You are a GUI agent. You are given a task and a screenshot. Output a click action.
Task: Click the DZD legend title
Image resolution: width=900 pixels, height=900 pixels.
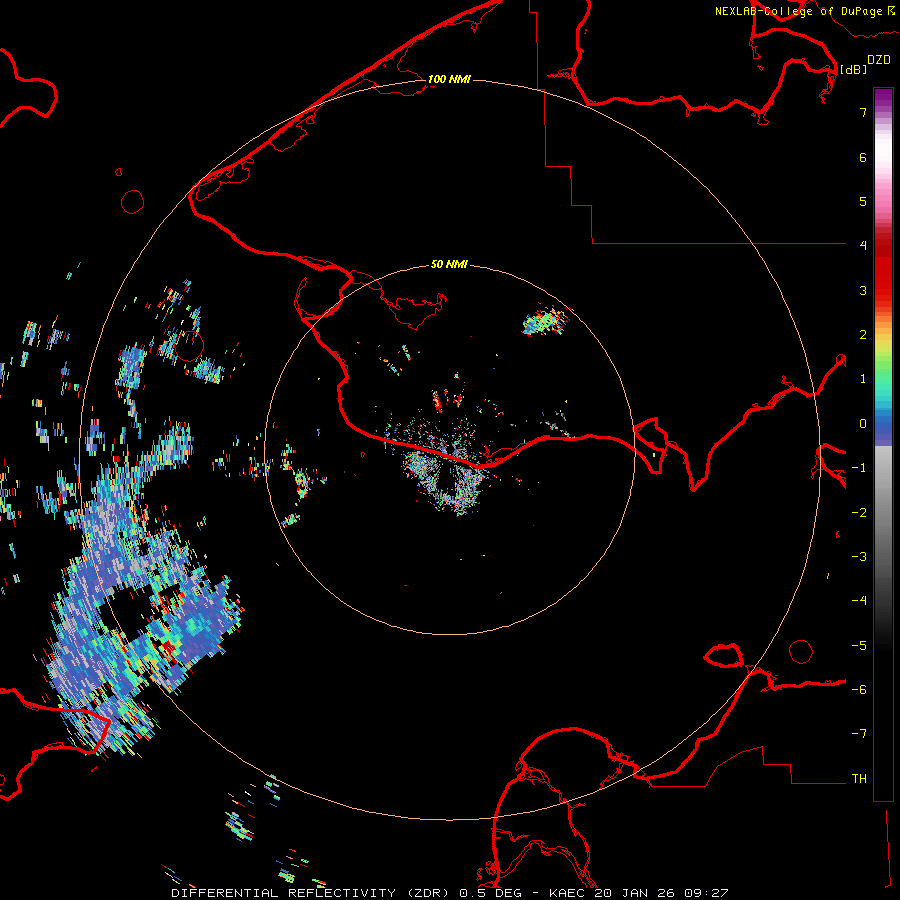pyautogui.click(x=879, y=60)
